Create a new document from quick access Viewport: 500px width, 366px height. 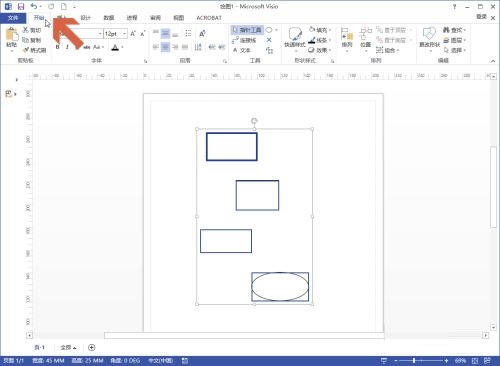(63, 6)
